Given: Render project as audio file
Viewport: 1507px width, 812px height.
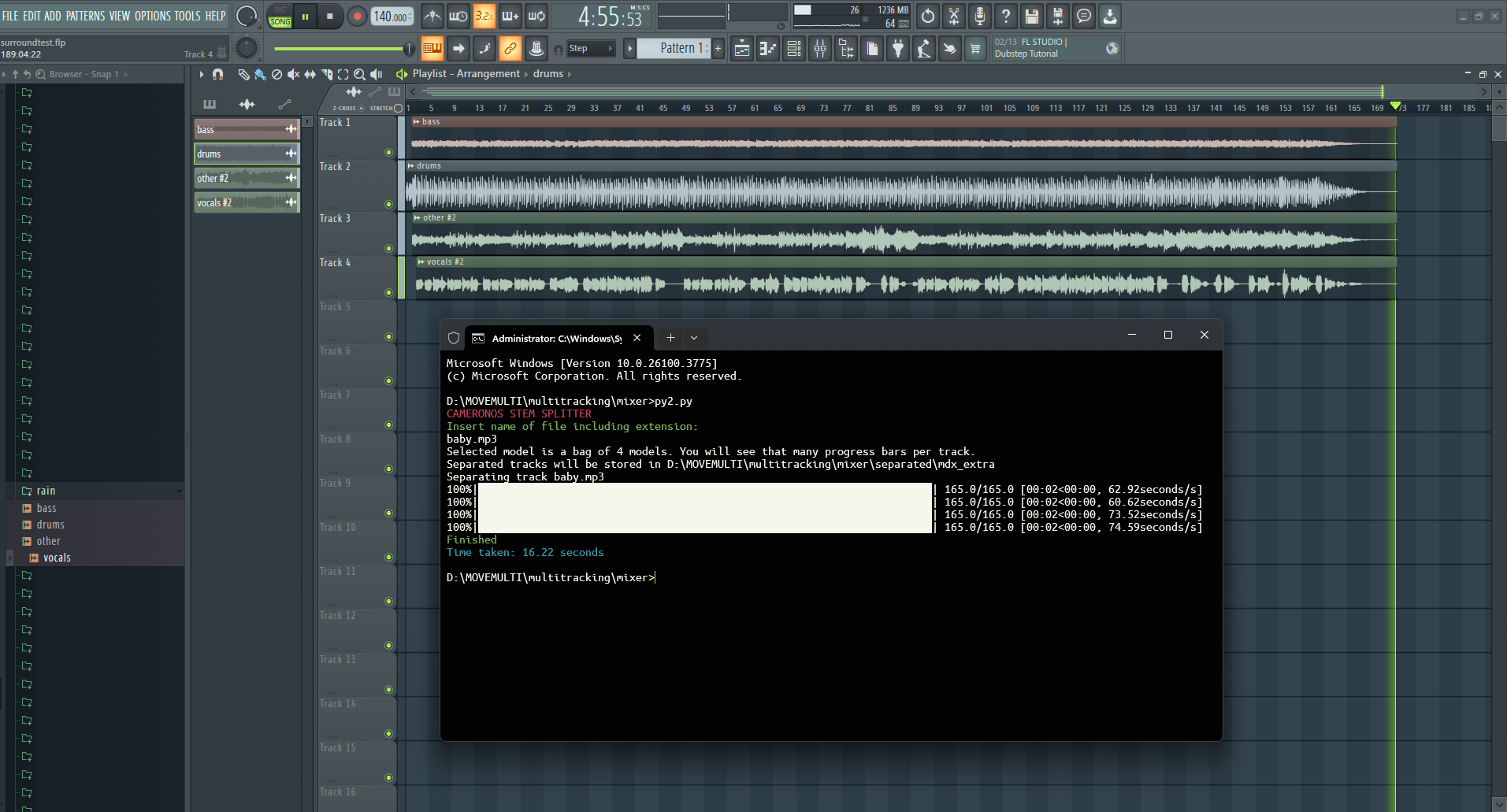Looking at the screenshot, I should tap(1058, 16).
